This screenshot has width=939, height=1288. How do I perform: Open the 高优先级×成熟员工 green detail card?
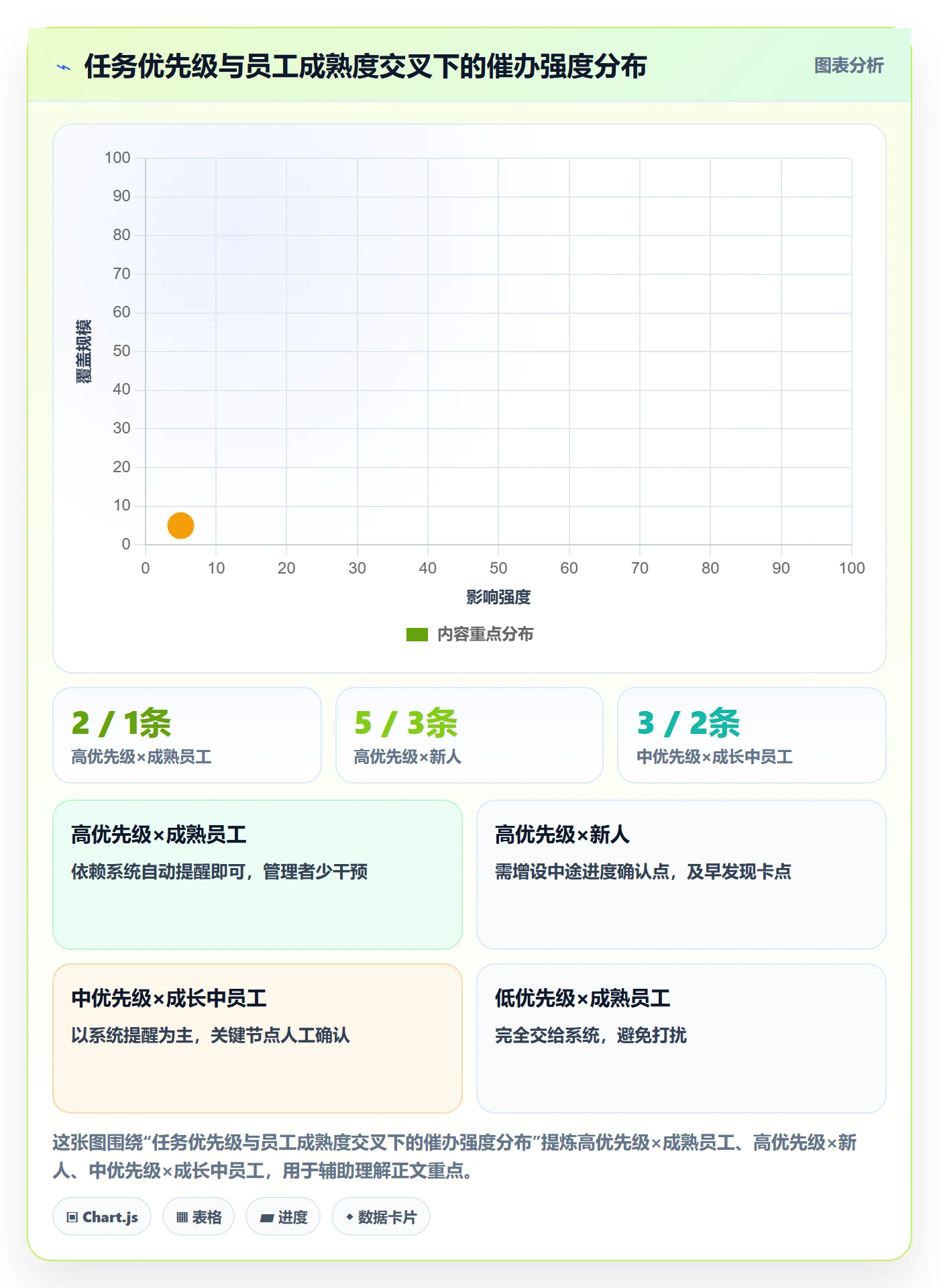(x=258, y=875)
